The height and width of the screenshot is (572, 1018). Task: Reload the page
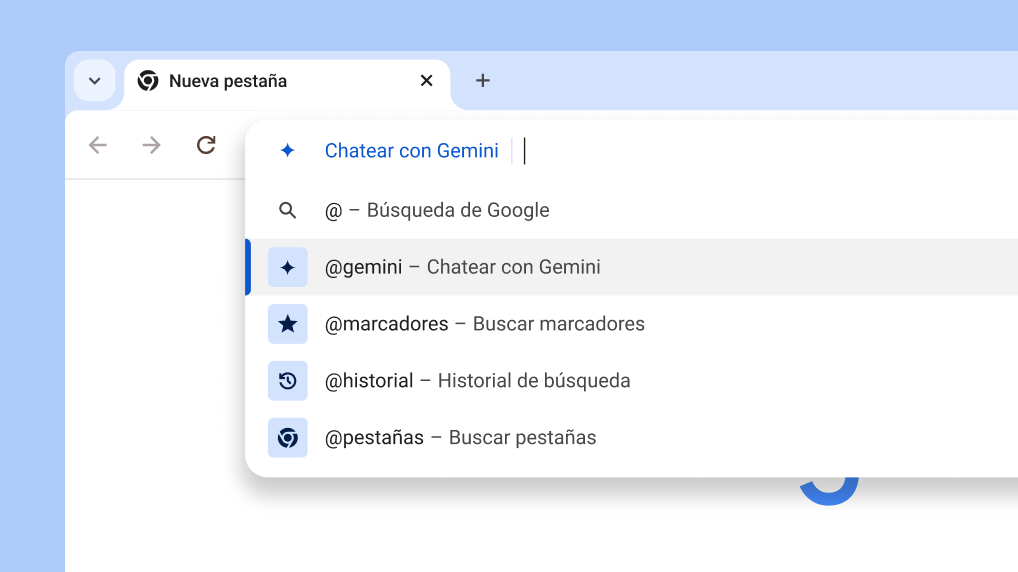pyautogui.click(x=206, y=145)
